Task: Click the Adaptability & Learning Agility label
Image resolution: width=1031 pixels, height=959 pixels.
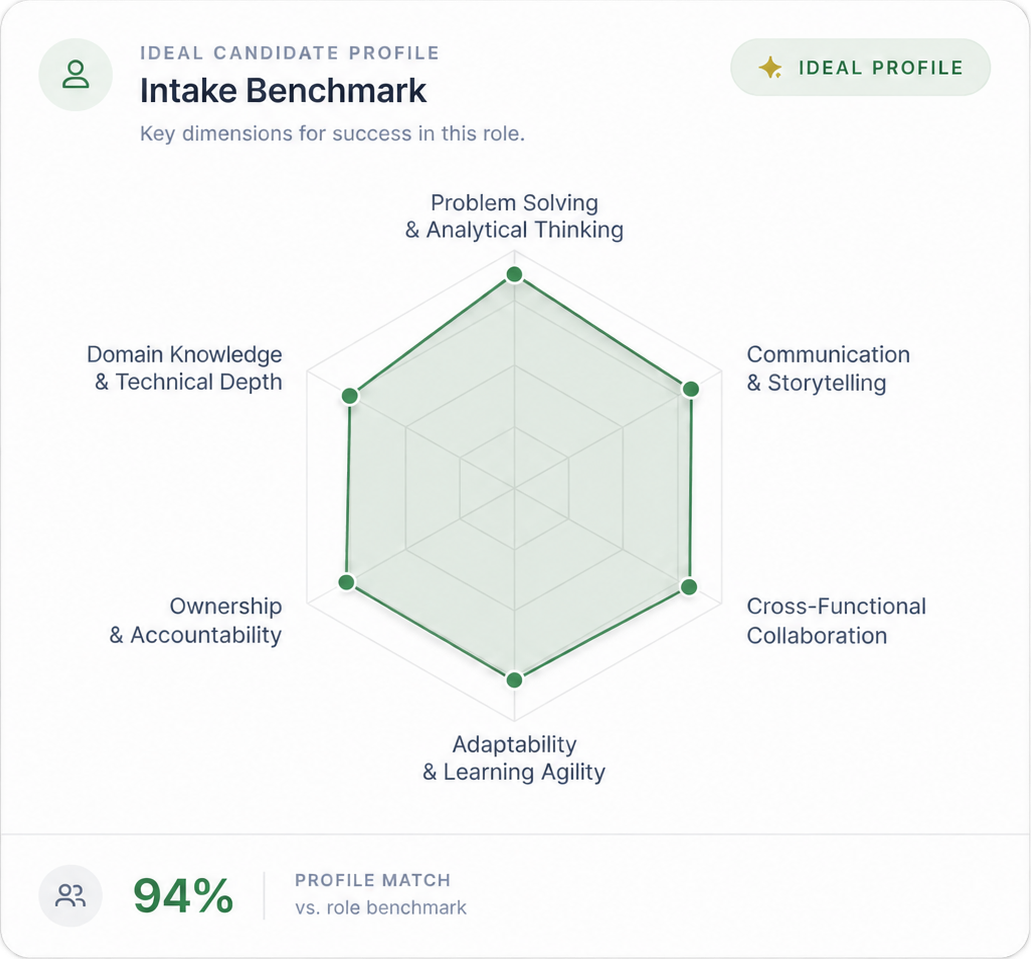Action: point(514,758)
